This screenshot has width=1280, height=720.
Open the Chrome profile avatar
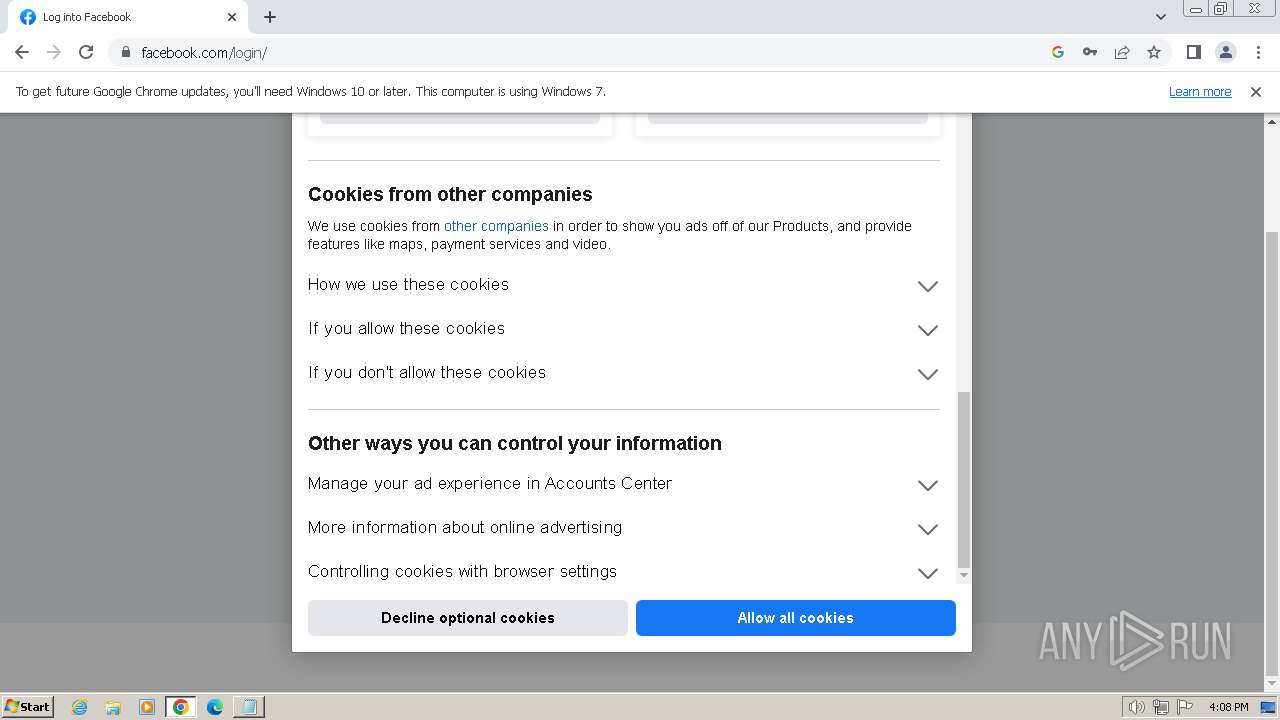pos(1225,52)
